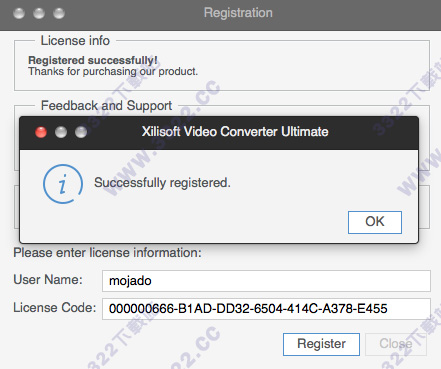The width and height of the screenshot is (441, 369).
Task: Click the Xilisoft dialog's gray zoom button
Action: pyautogui.click(x=81, y=132)
